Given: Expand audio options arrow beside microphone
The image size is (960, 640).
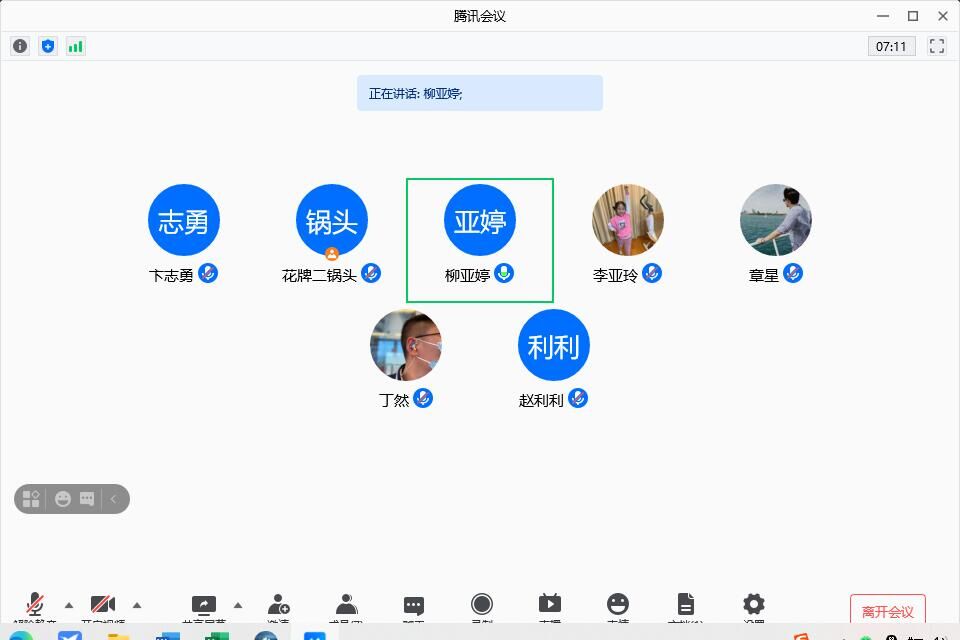Looking at the screenshot, I should click(69, 605).
